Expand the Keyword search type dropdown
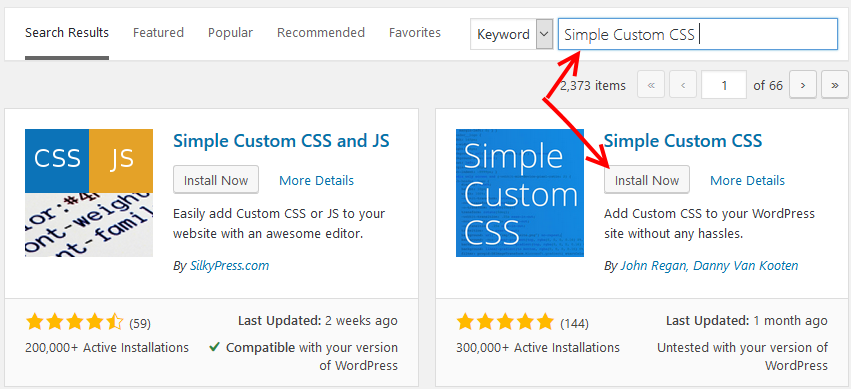 [x=511, y=34]
